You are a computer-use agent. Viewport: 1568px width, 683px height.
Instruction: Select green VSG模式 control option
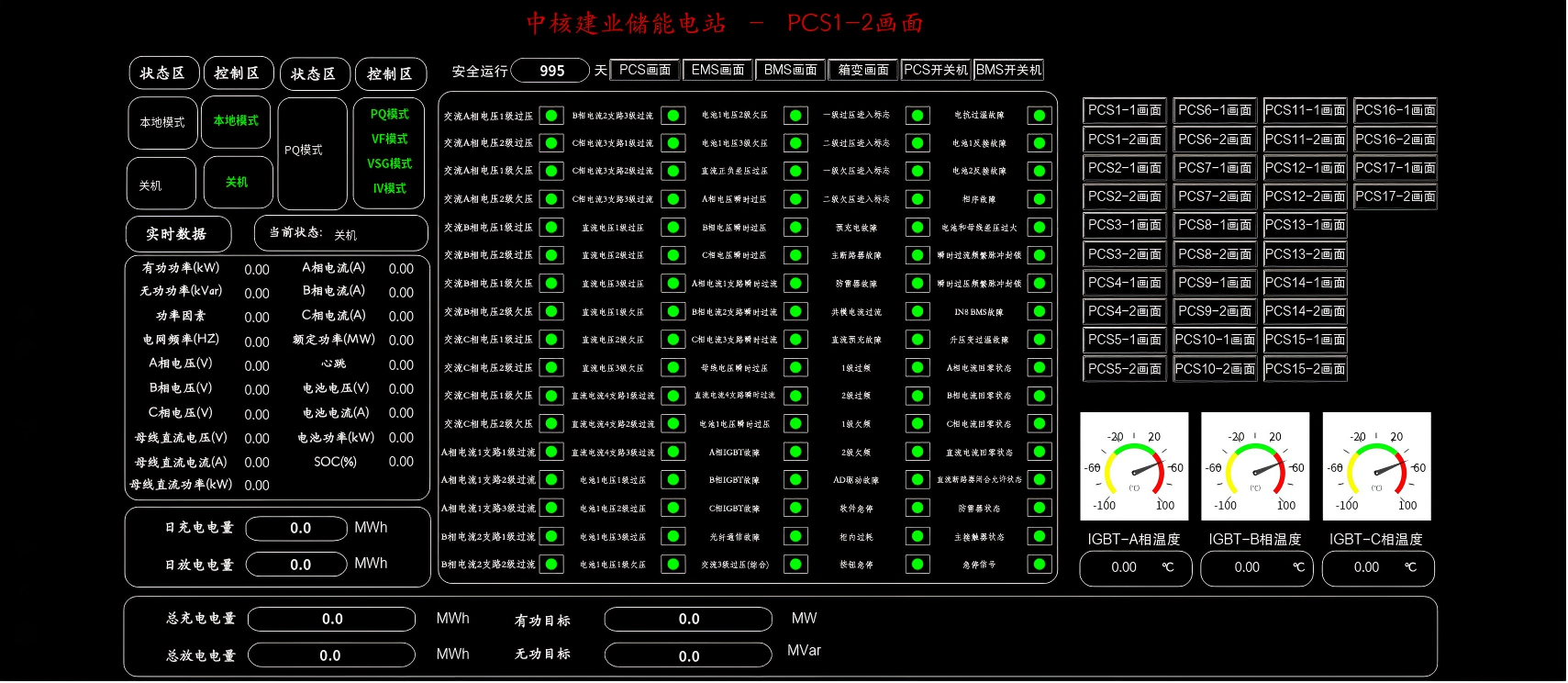pyautogui.click(x=389, y=163)
